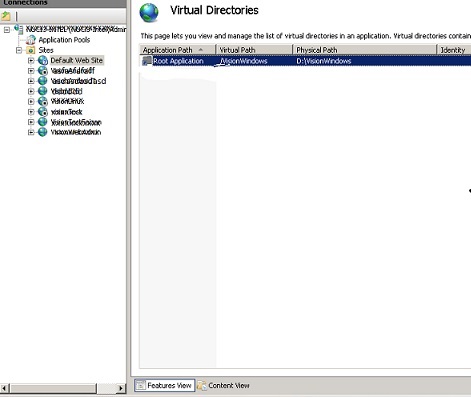
Task: Sort by the Virtual Path column header
Action: pos(254,50)
